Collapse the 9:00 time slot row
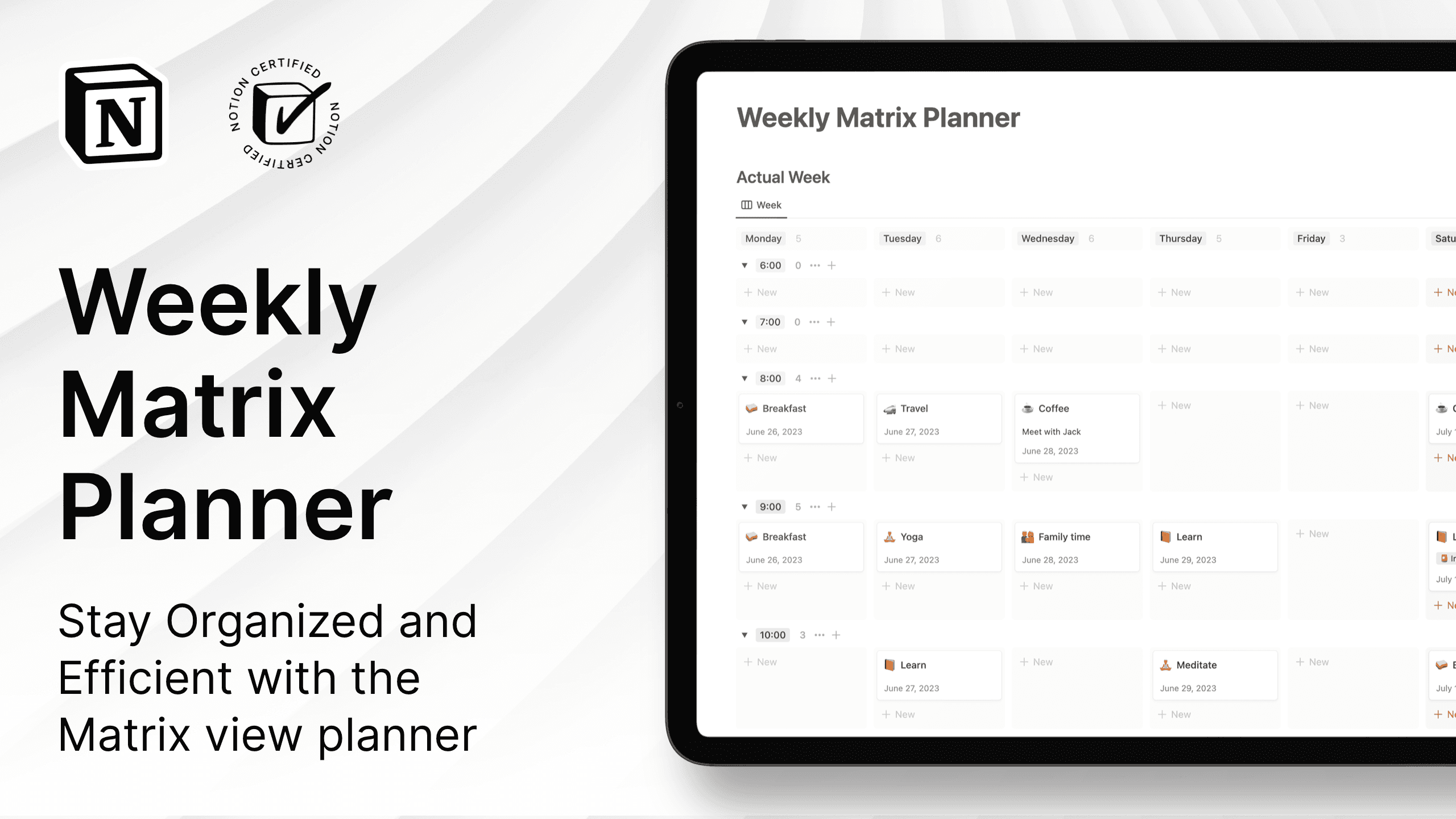This screenshot has height=819, width=1456. [x=743, y=506]
